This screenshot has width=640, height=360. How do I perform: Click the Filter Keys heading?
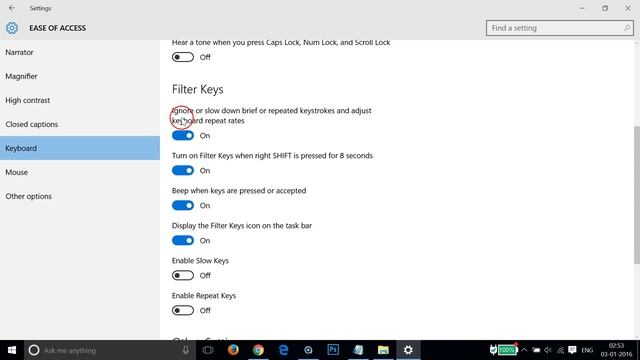click(198, 89)
